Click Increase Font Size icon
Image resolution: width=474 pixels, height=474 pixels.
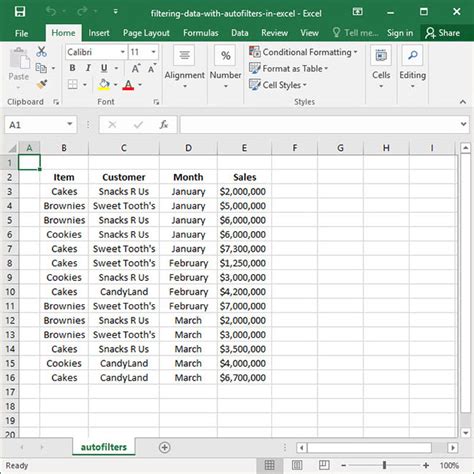point(136,68)
